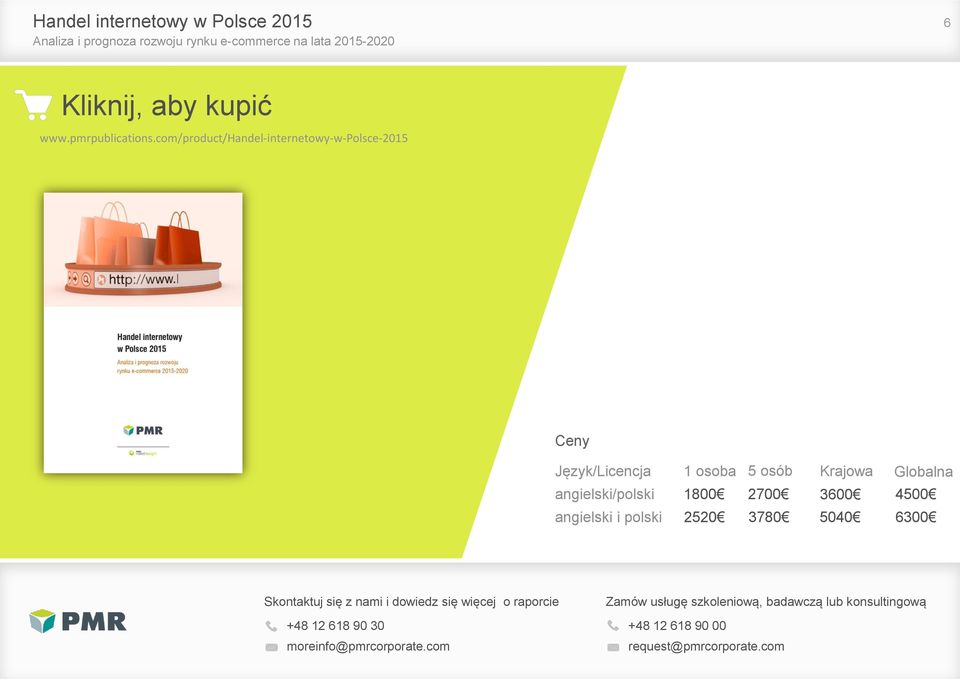Click the 'Kliknij, aby kupić' heading
The width and height of the screenshot is (960, 679).
(167, 106)
